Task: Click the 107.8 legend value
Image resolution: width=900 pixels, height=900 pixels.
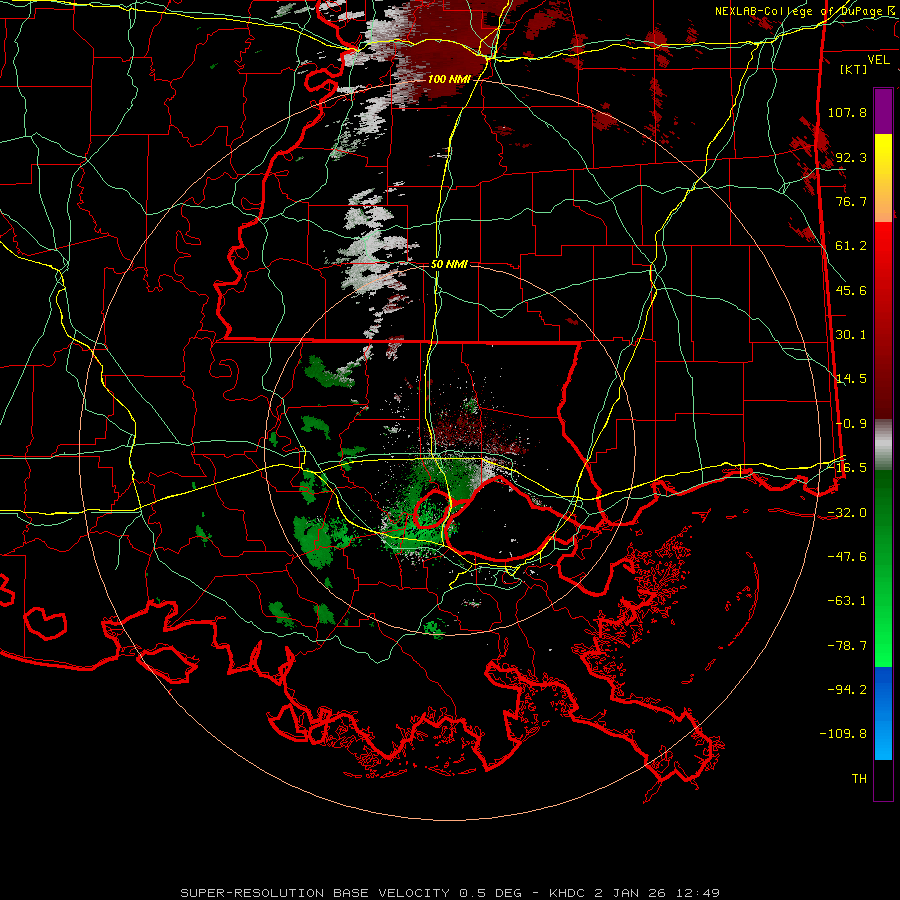Action: (x=847, y=112)
